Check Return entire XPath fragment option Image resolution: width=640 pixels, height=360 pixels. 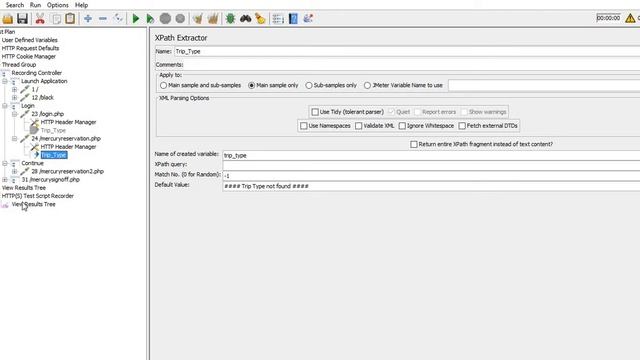(414, 144)
